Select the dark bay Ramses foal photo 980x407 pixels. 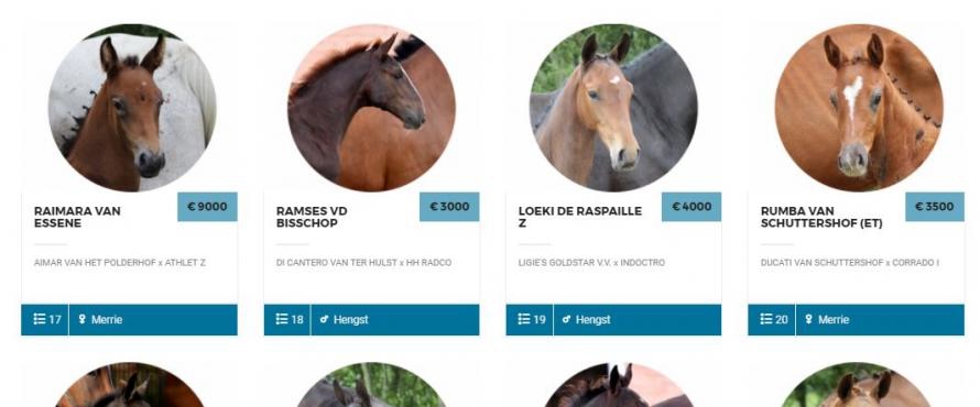point(371,108)
